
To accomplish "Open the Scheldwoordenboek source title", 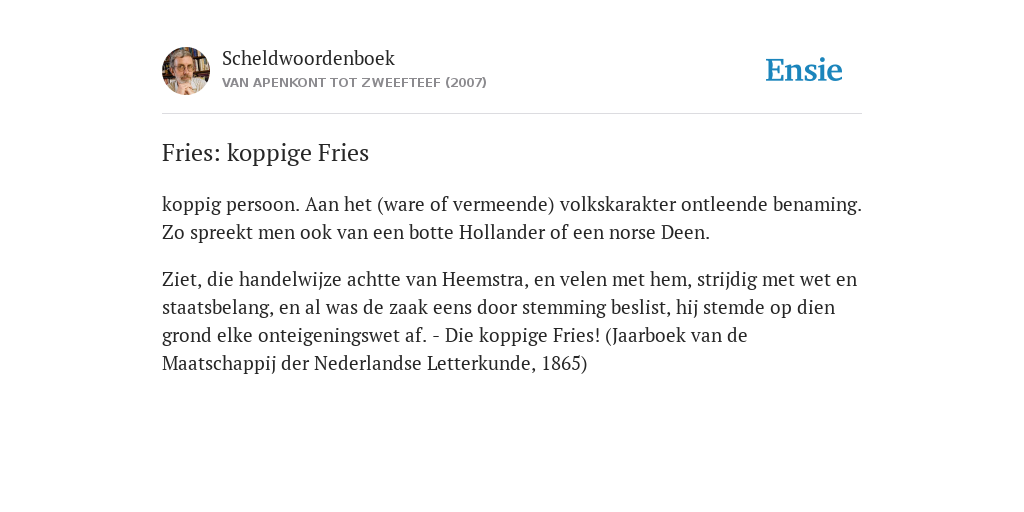I will pyautogui.click(x=308, y=58).
